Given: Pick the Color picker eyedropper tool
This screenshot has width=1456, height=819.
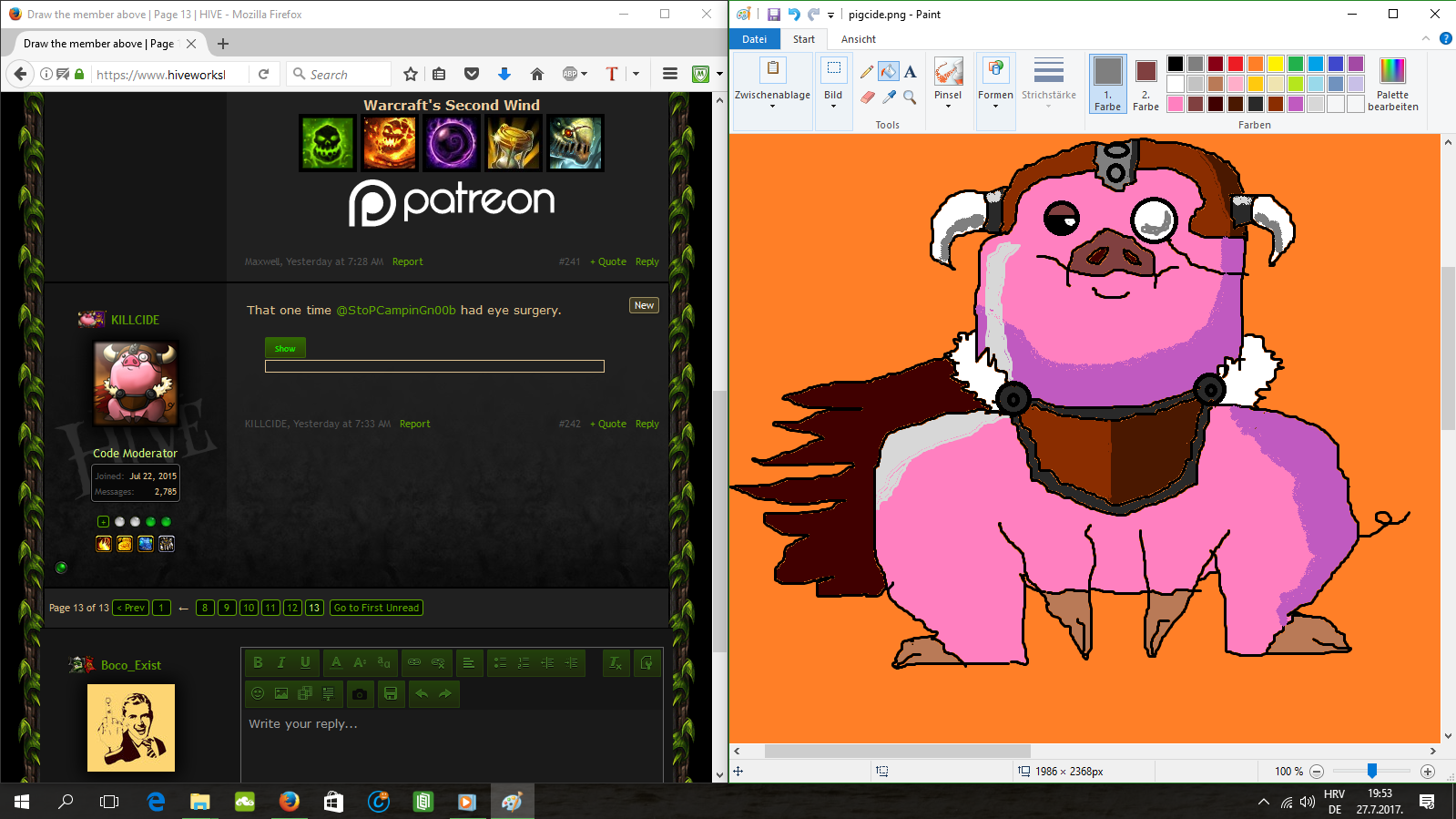Looking at the screenshot, I should (x=889, y=97).
